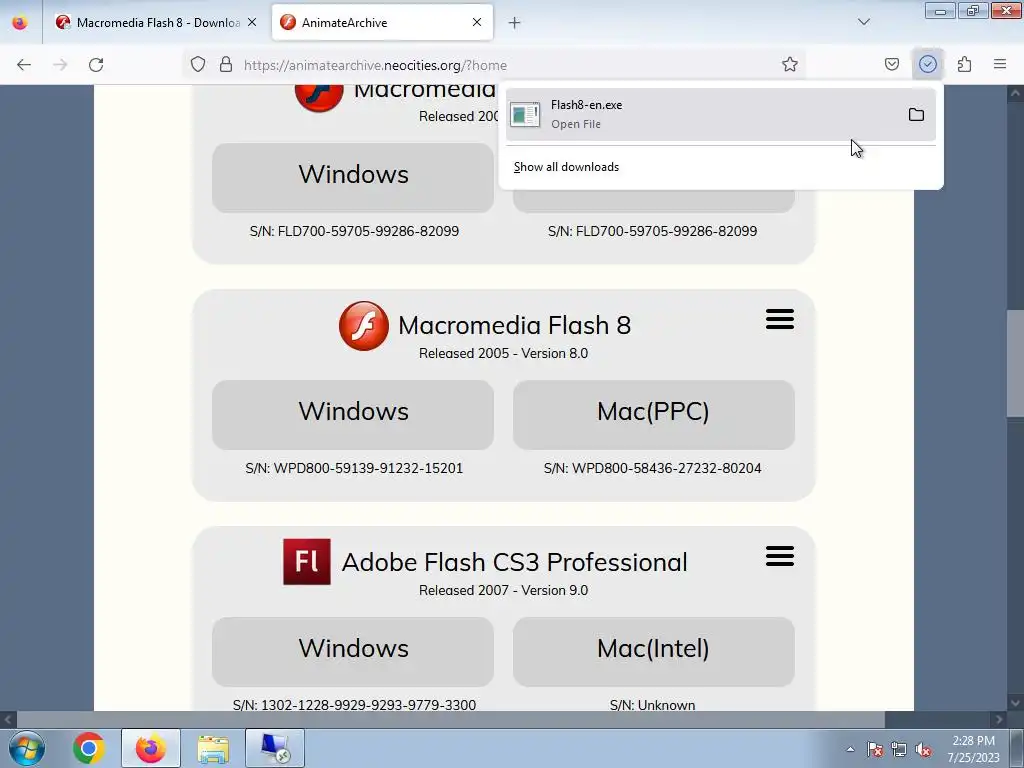The height and width of the screenshot is (768, 1024).
Task: Click the horizontal scroll right arrow
Action: pyautogui.click(x=999, y=720)
